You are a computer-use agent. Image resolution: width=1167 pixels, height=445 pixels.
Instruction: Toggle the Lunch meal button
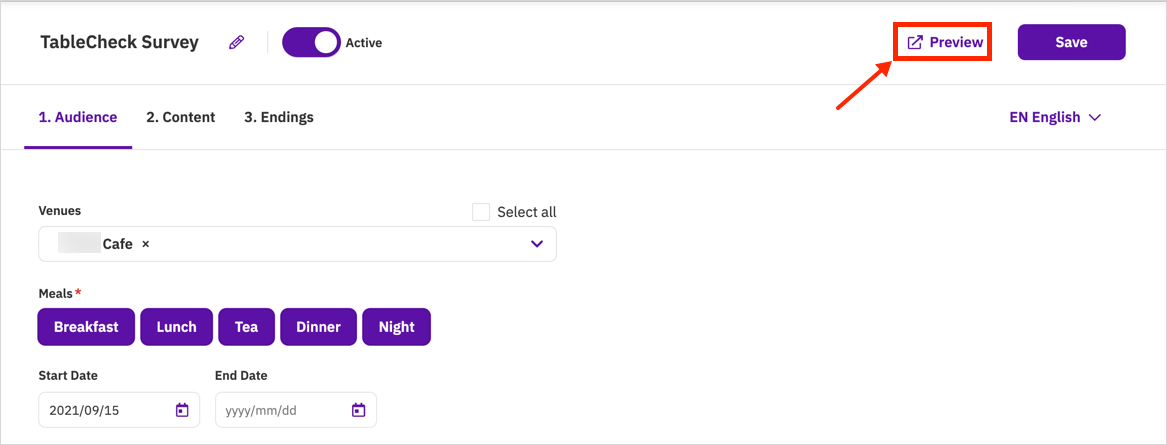[176, 327]
